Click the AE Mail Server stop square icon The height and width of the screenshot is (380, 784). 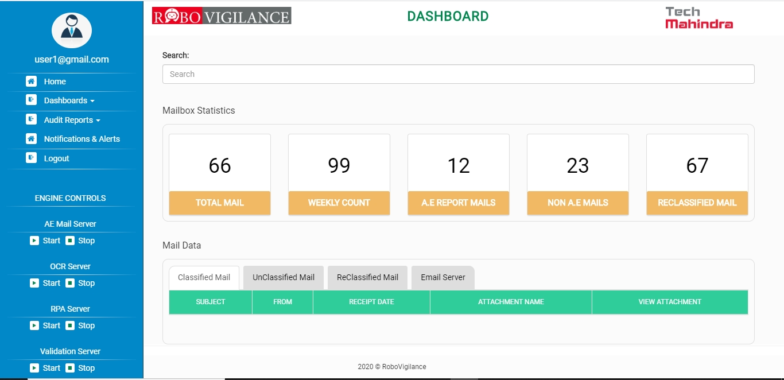[70, 241]
